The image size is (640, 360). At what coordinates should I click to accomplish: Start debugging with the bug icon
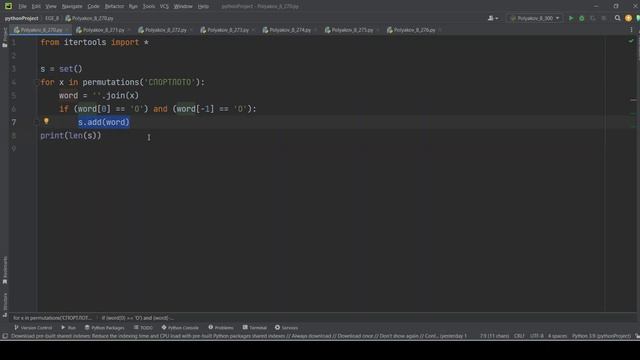pos(582,18)
